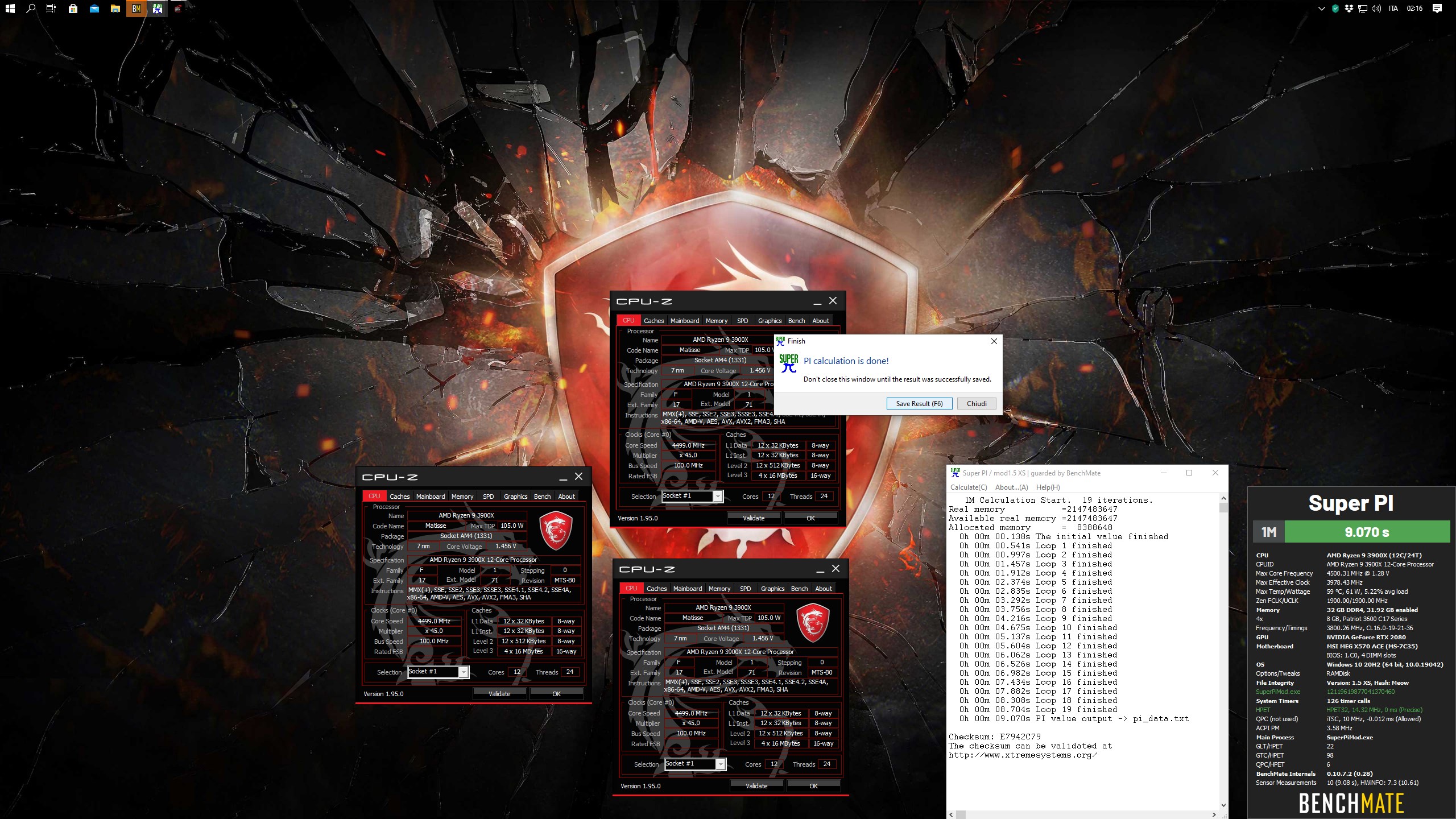Click Super PI logo in Finish dialog

coord(788,363)
